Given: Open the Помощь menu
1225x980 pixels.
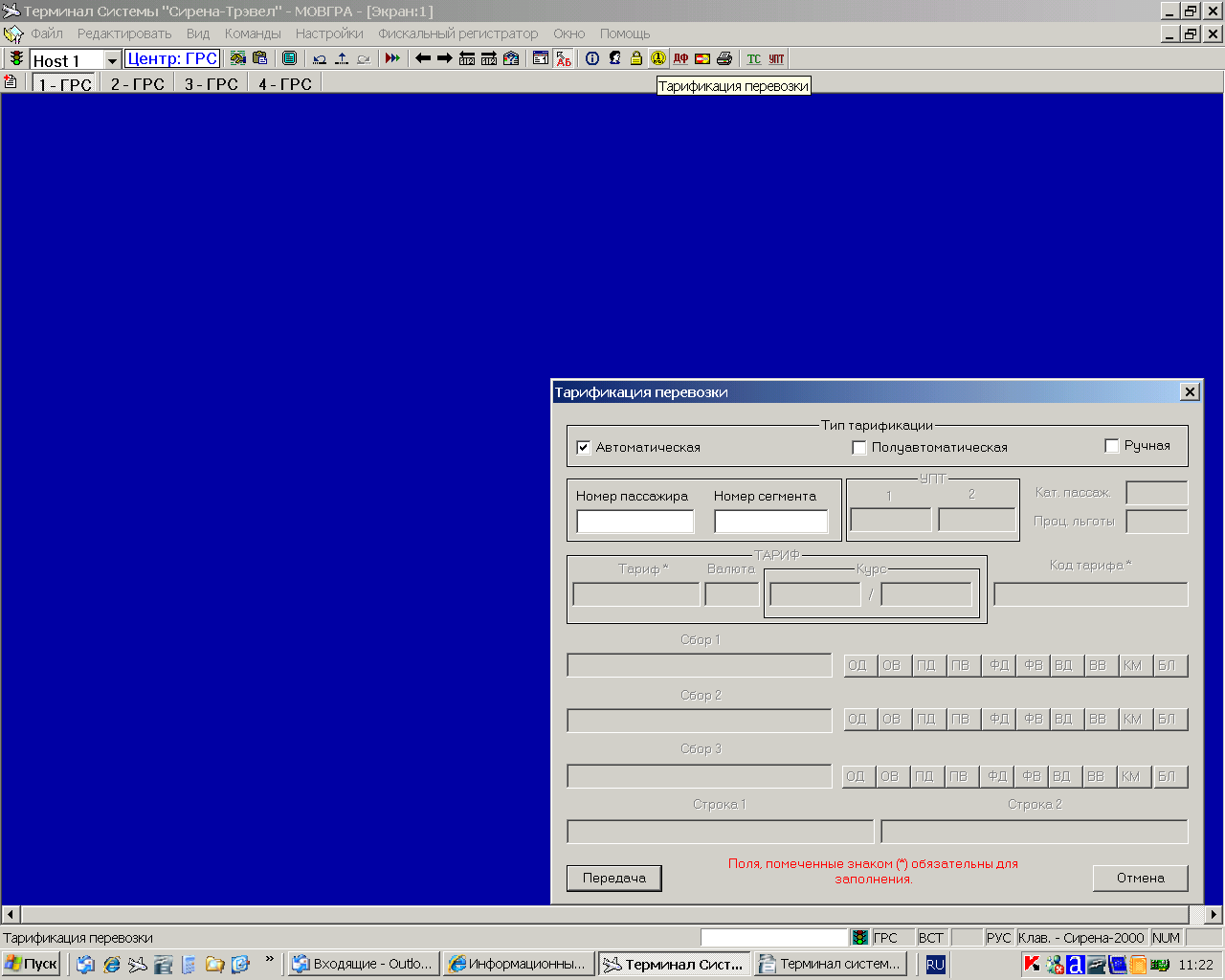Looking at the screenshot, I should (x=625, y=33).
